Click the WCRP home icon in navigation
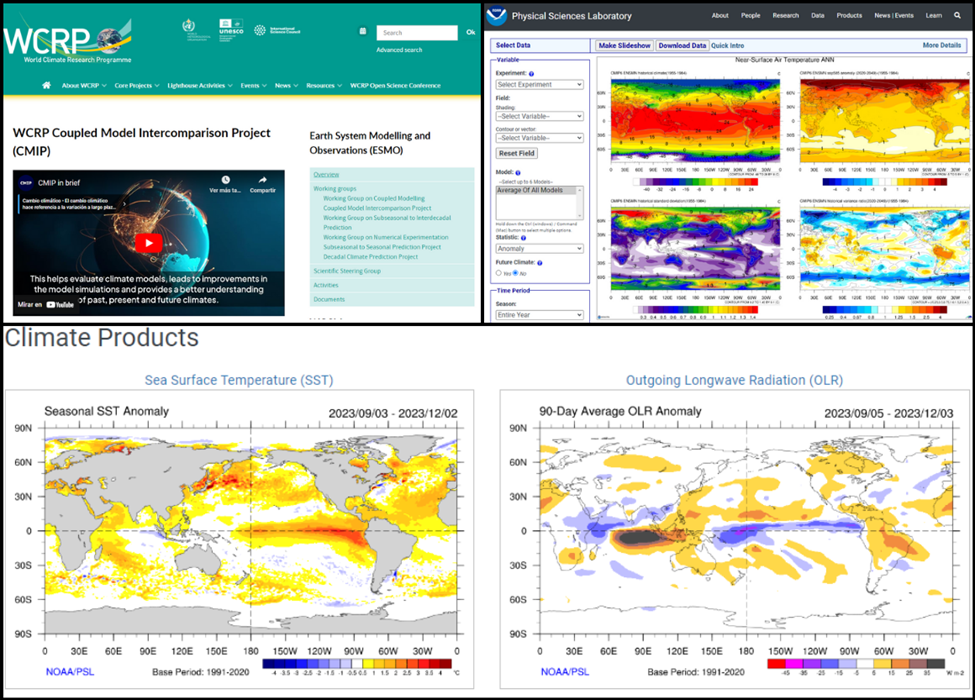This screenshot has width=975, height=700. (47, 86)
